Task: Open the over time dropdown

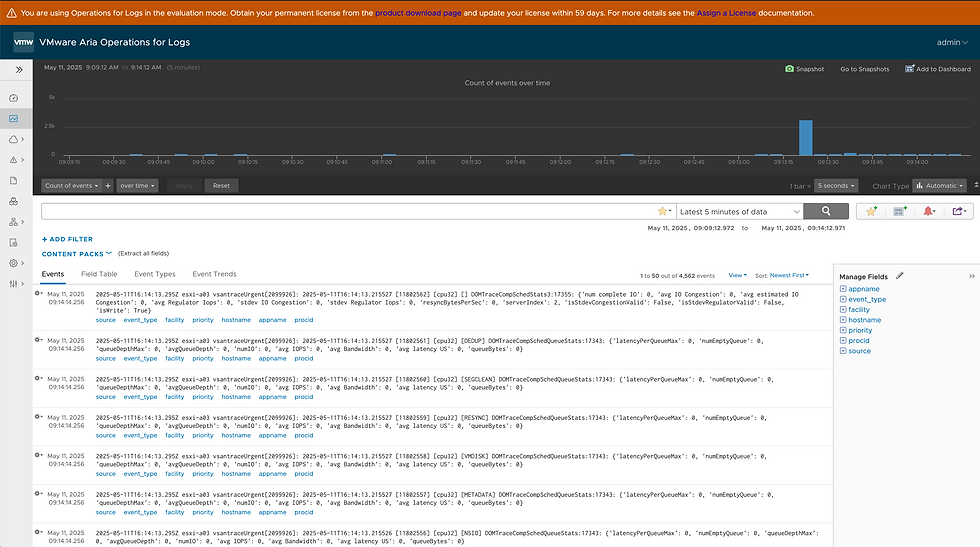Action: click(x=138, y=186)
